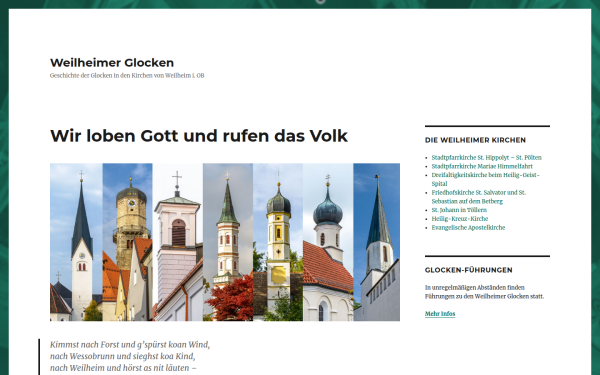Open Stadtpfarrkirche St. Hippolyt – St. Pölten link

[486, 157]
